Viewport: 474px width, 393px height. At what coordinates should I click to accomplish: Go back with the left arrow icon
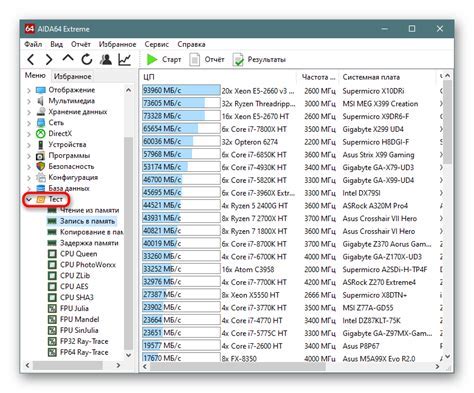pyautogui.click(x=31, y=60)
